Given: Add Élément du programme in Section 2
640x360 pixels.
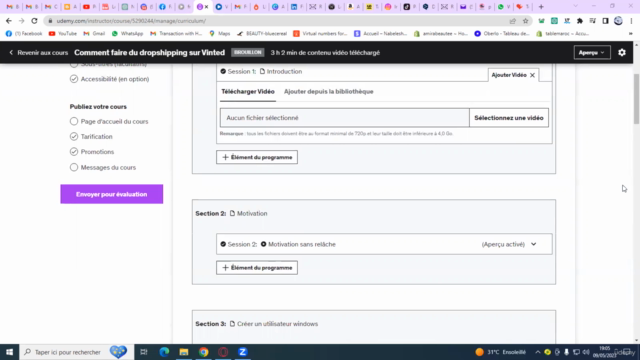Looking at the screenshot, I should click(257, 268).
